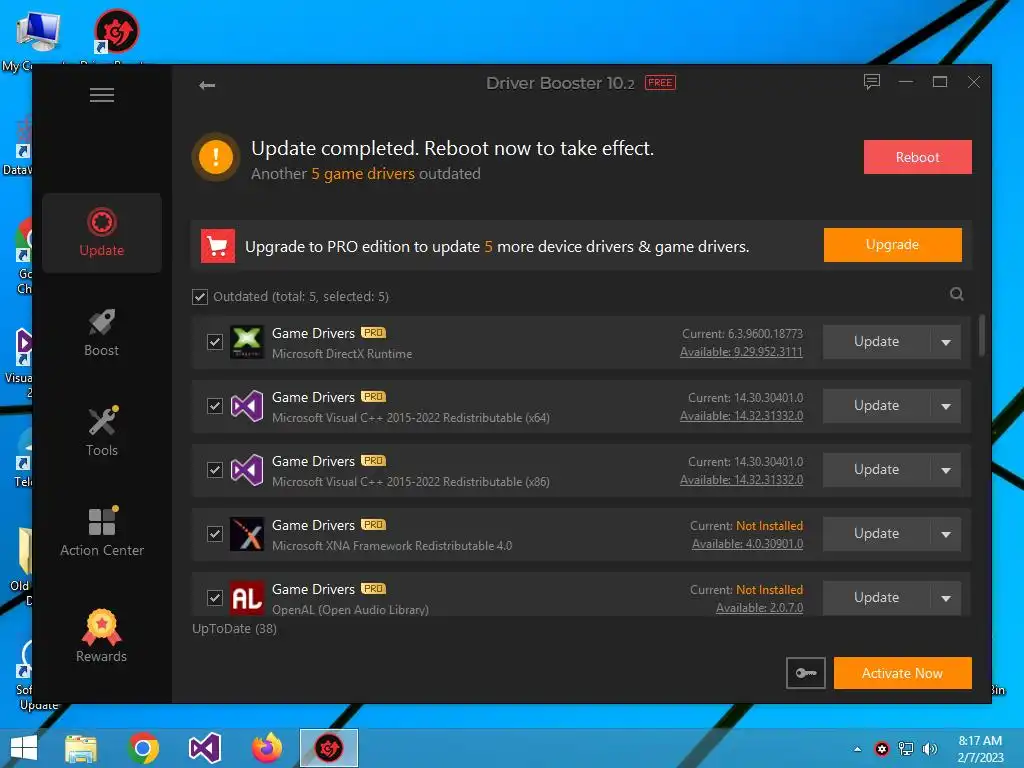Open Visual Studio from taskbar
Viewport: 1024px width, 768px height.
tap(204, 748)
